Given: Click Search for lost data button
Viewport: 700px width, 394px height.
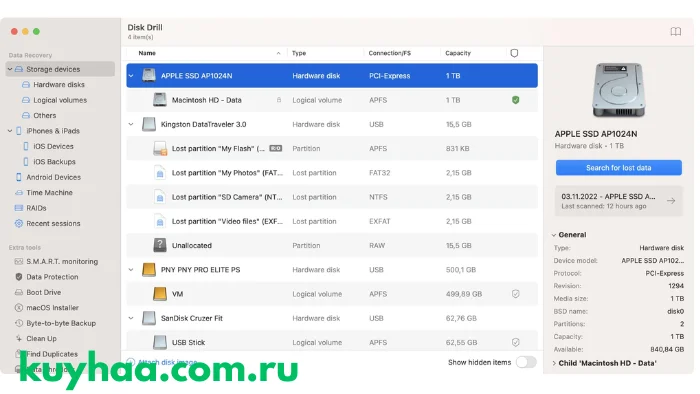Looking at the screenshot, I should coord(618,168).
